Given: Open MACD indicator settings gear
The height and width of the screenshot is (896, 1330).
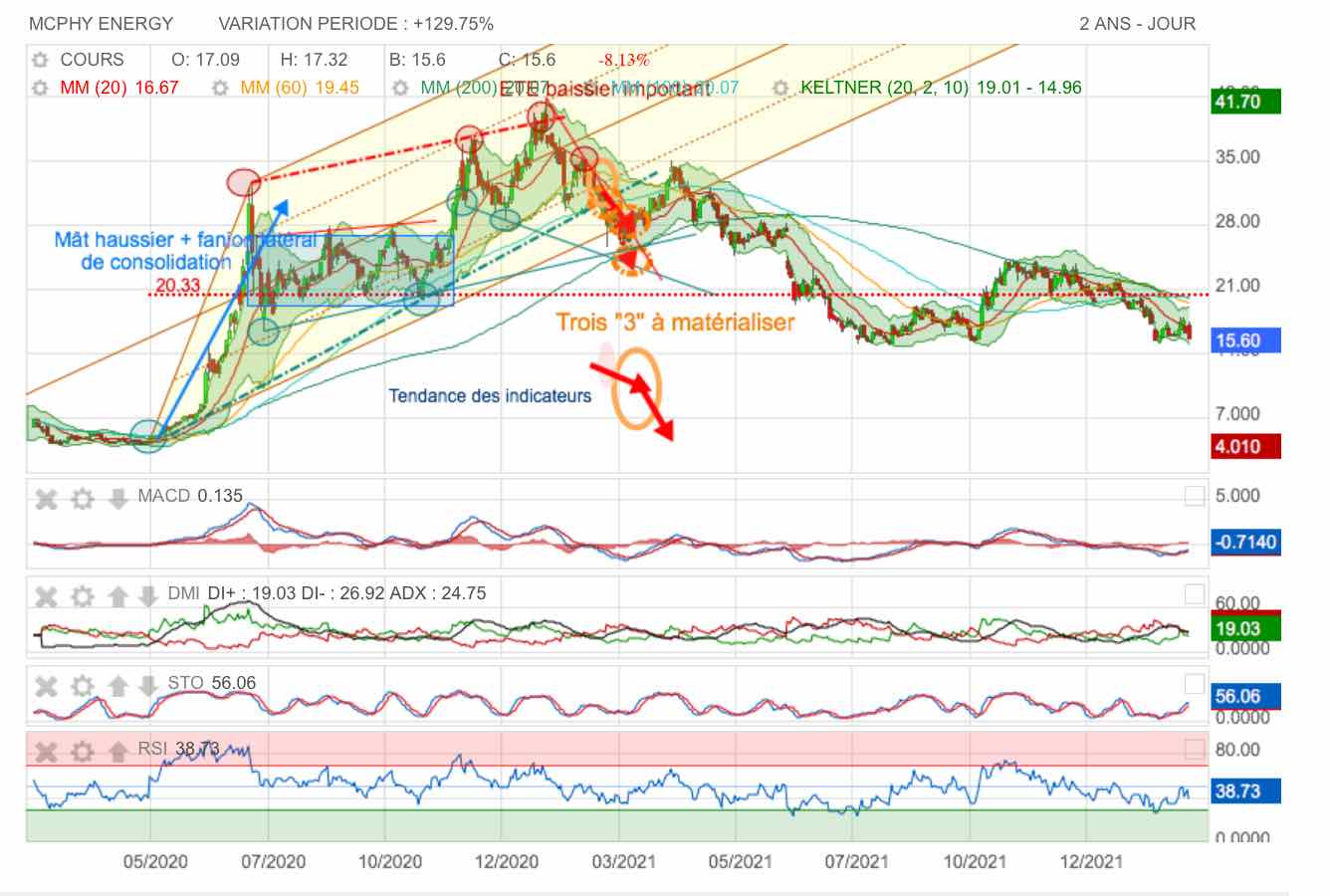Looking at the screenshot, I should (x=83, y=499).
